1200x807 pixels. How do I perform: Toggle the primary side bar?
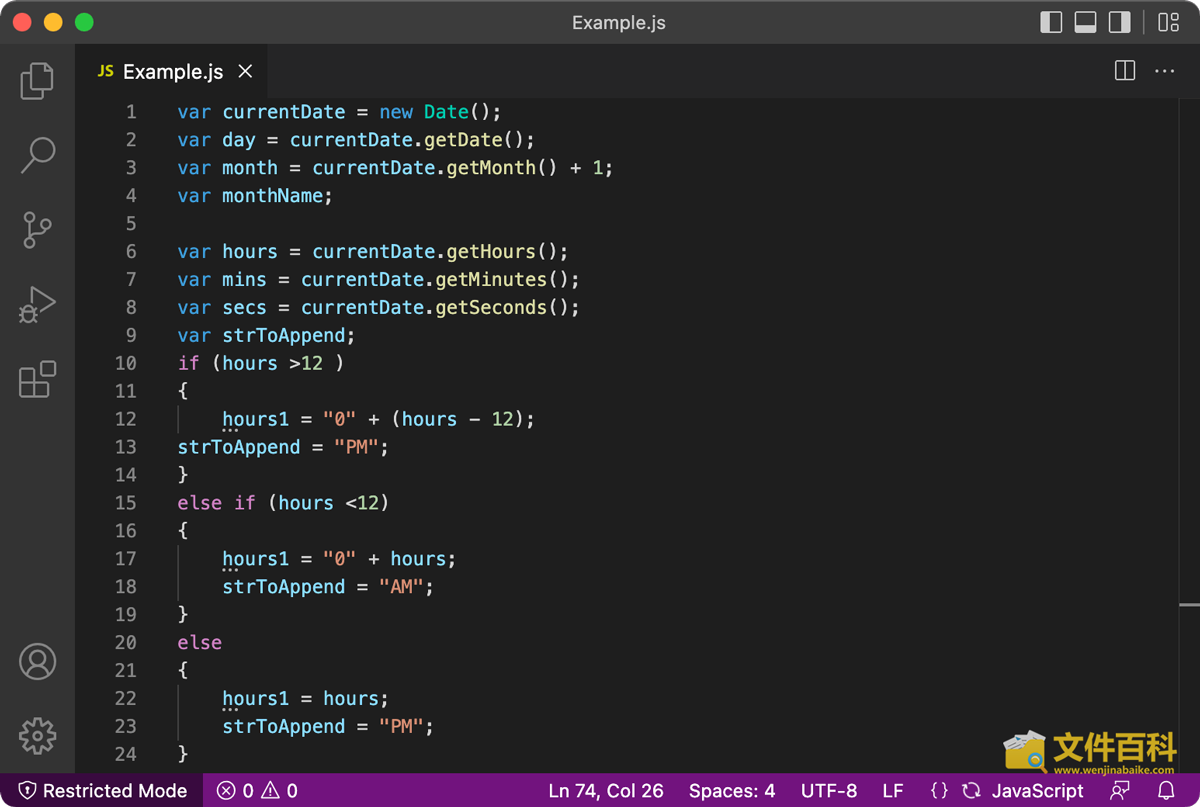(x=1051, y=22)
